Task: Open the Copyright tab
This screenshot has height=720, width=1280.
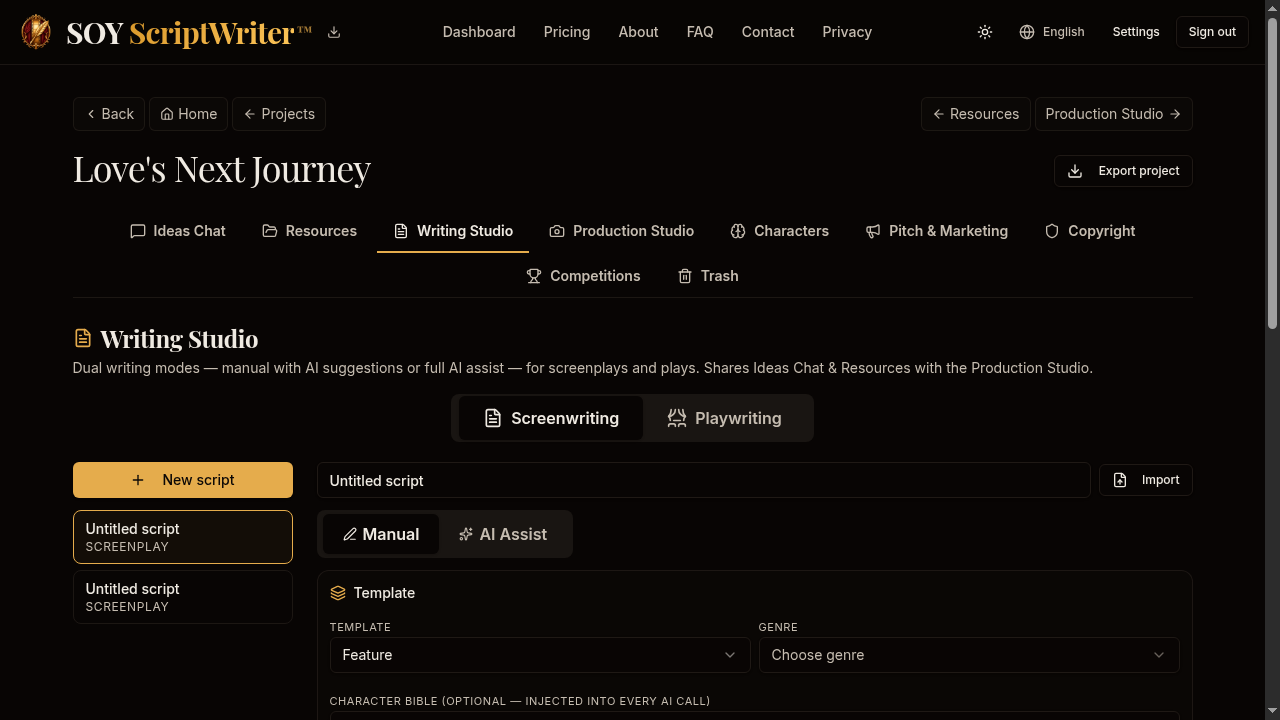Action: [1090, 231]
